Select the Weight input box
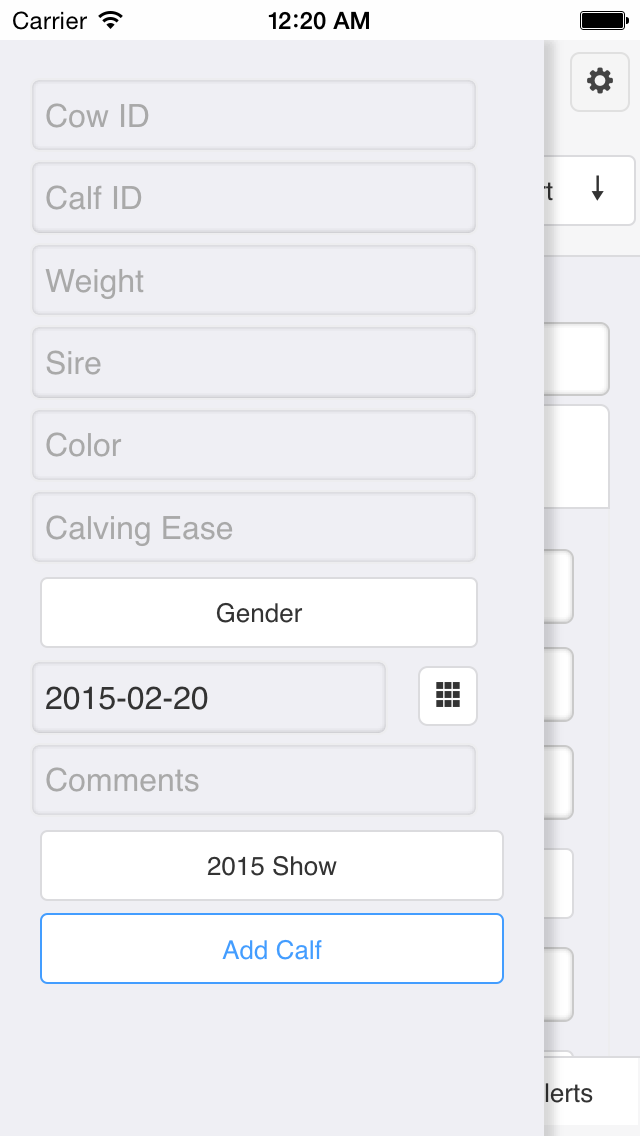 (x=254, y=281)
